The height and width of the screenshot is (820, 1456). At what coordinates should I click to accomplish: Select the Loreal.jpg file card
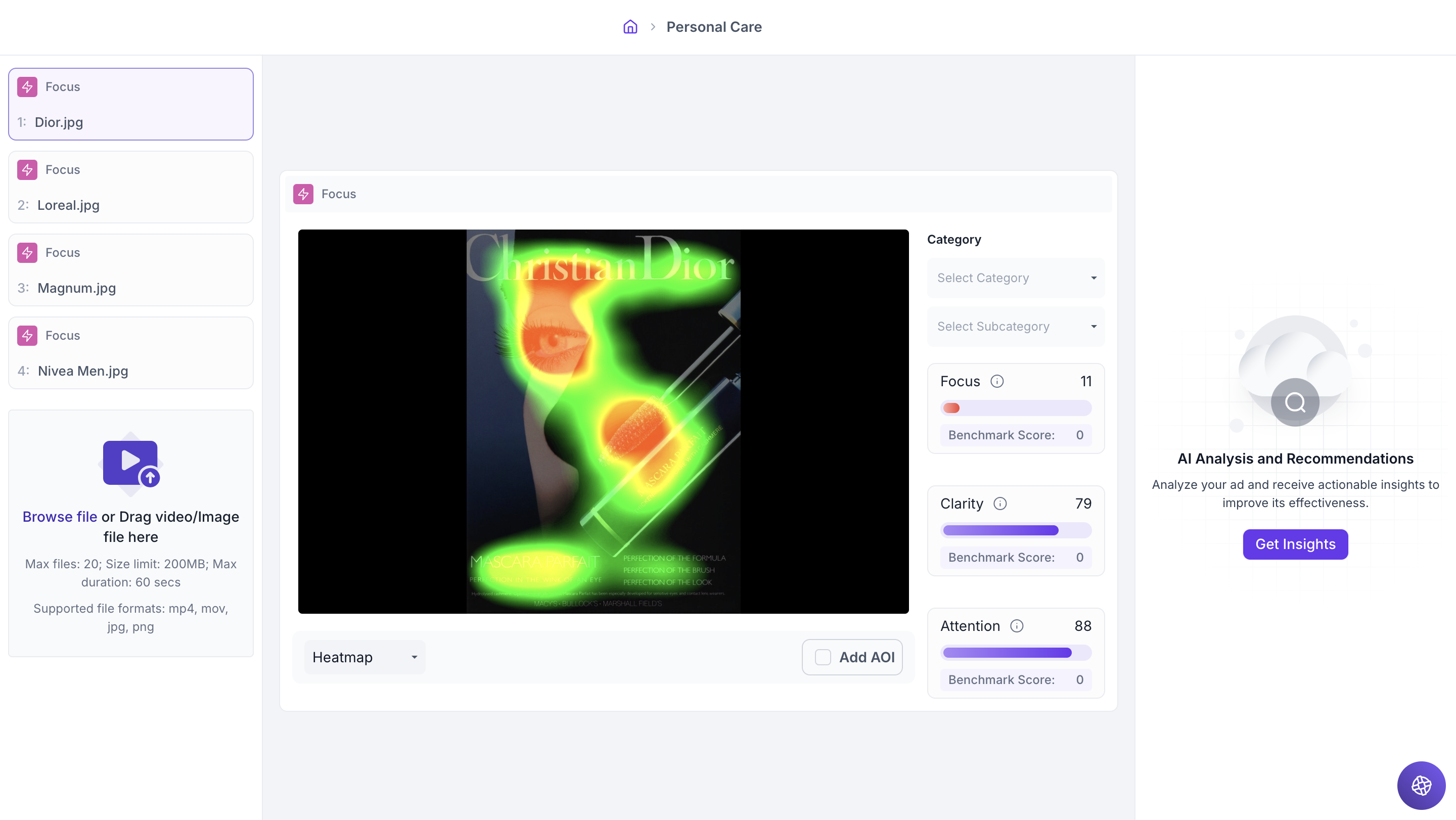click(x=130, y=187)
